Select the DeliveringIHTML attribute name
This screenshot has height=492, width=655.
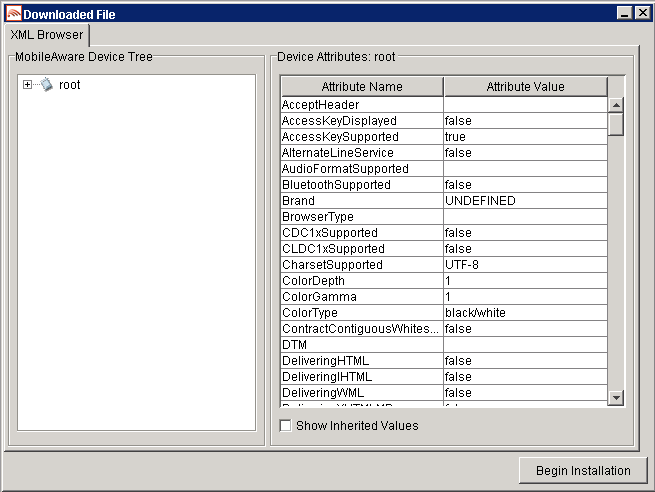tap(362, 377)
